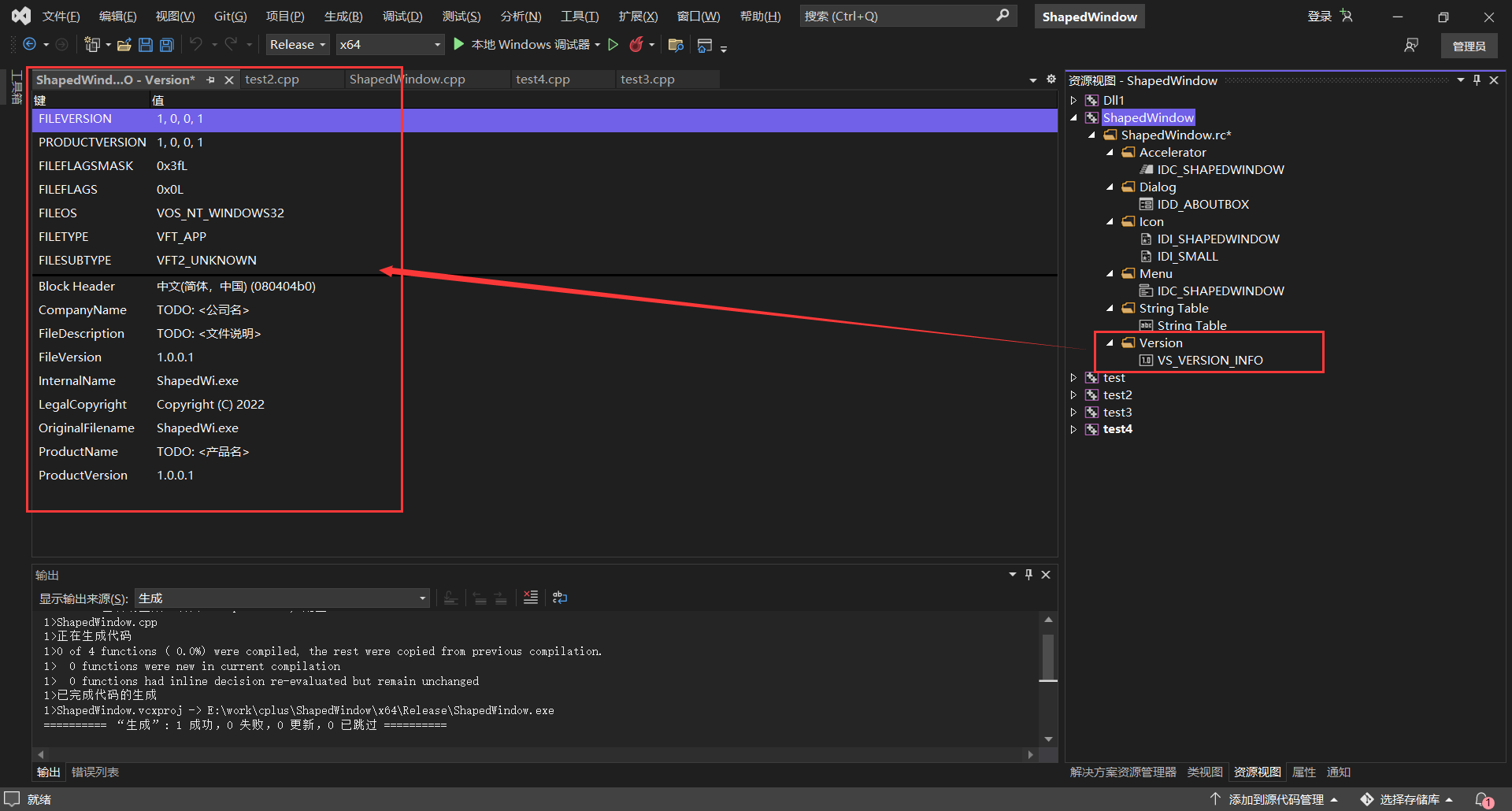The image size is (1512, 811).
Task: Open the 调试(D) menu
Action: coord(402,17)
